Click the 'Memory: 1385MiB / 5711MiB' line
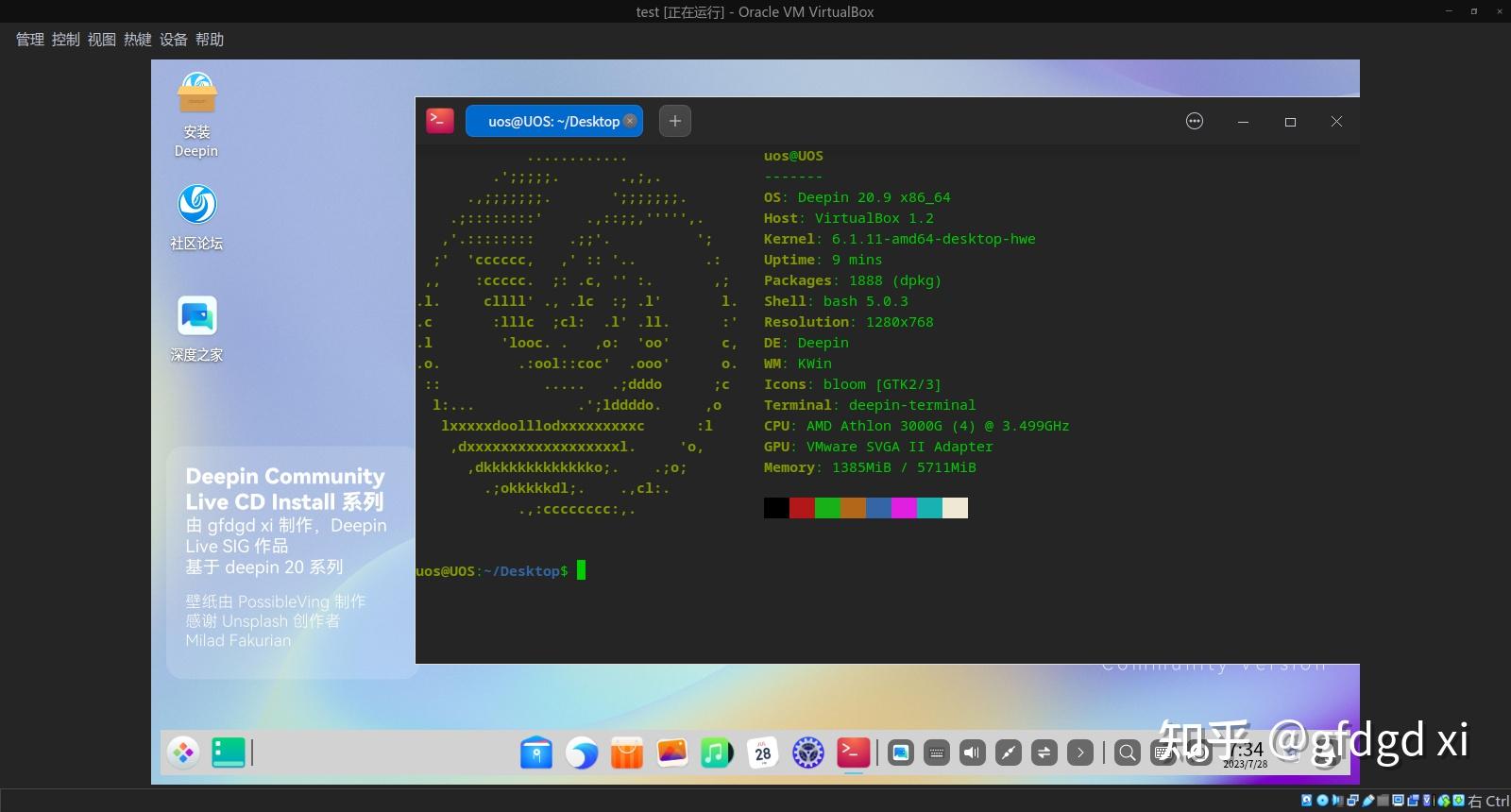Screen dimensions: 1511x812 point(870,467)
